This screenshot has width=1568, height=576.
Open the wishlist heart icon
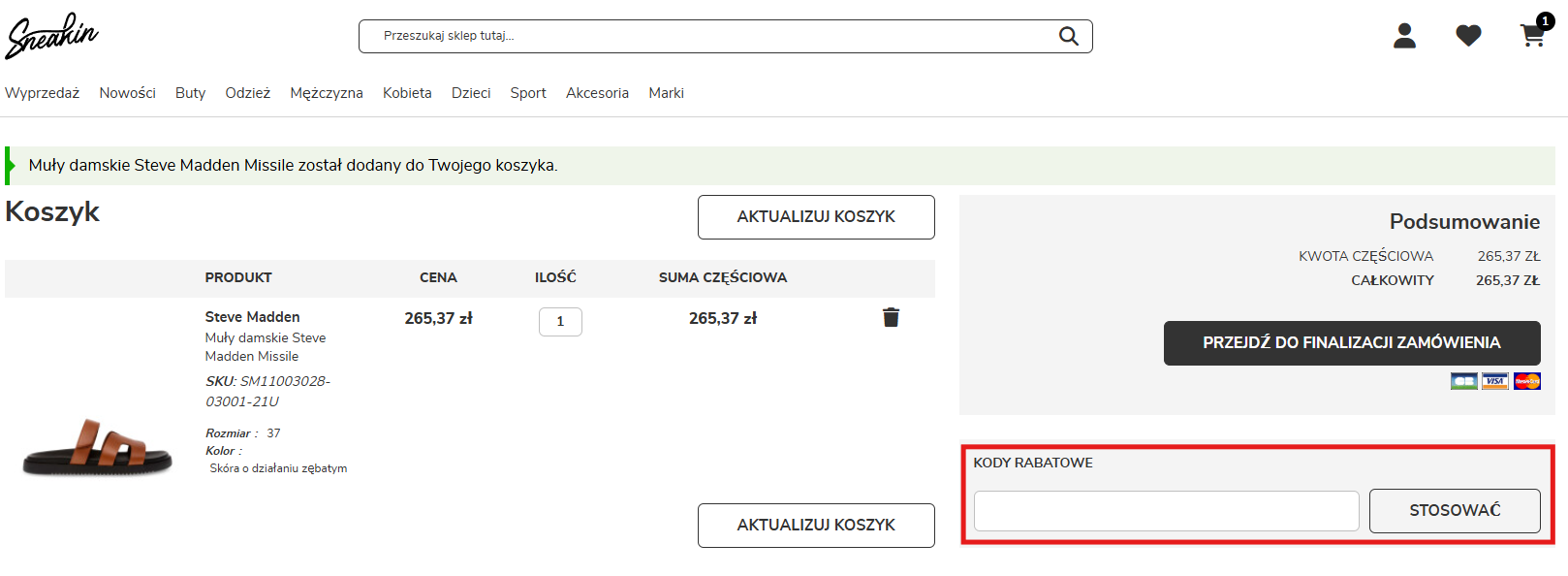[1468, 36]
